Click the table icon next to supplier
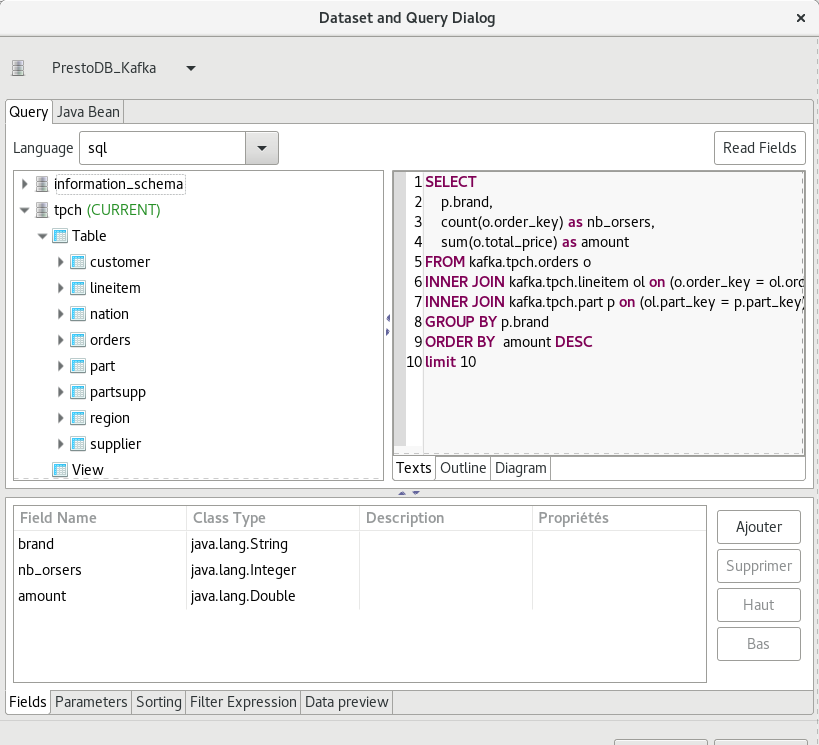This screenshot has height=745, width=819. pyautogui.click(x=77, y=444)
